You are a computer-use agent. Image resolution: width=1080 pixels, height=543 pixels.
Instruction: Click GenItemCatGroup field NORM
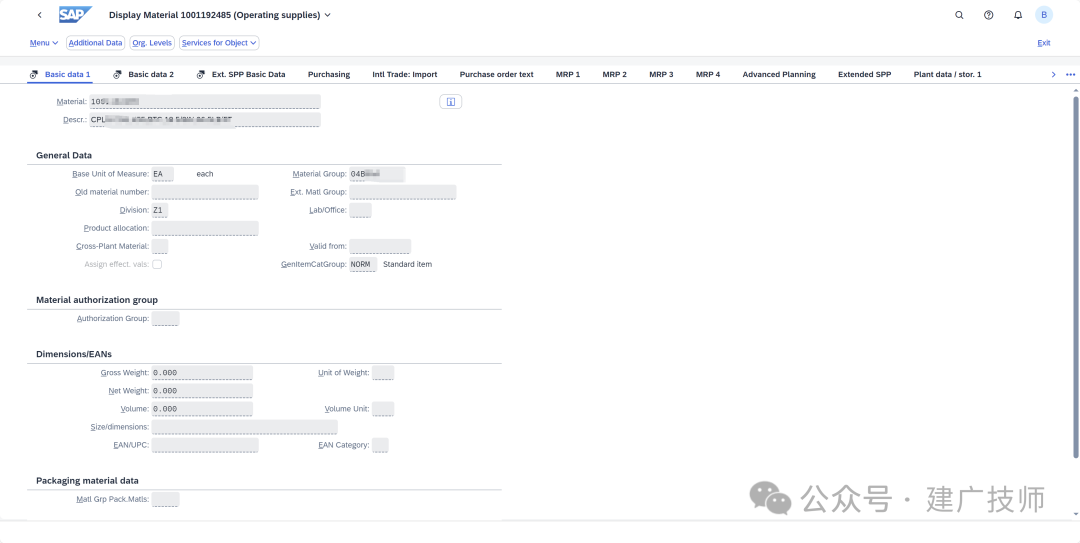(x=363, y=265)
